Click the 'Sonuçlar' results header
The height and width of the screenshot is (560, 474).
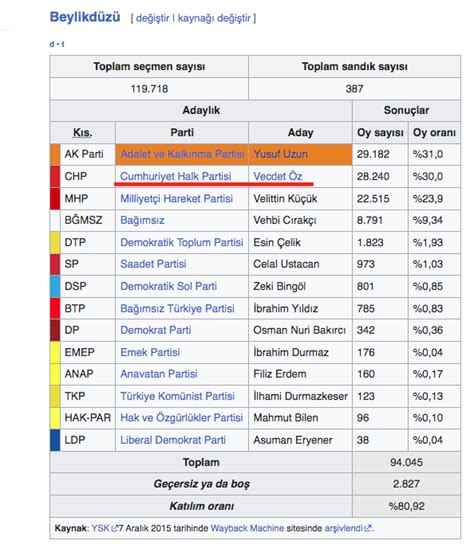click(406, 110)
